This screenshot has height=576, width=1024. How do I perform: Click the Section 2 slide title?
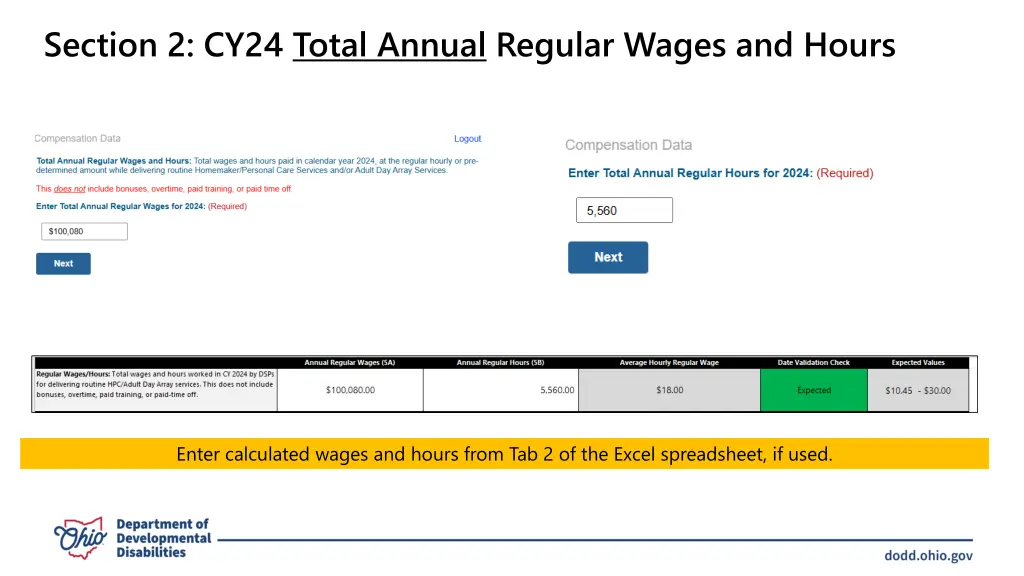(470, 45)
